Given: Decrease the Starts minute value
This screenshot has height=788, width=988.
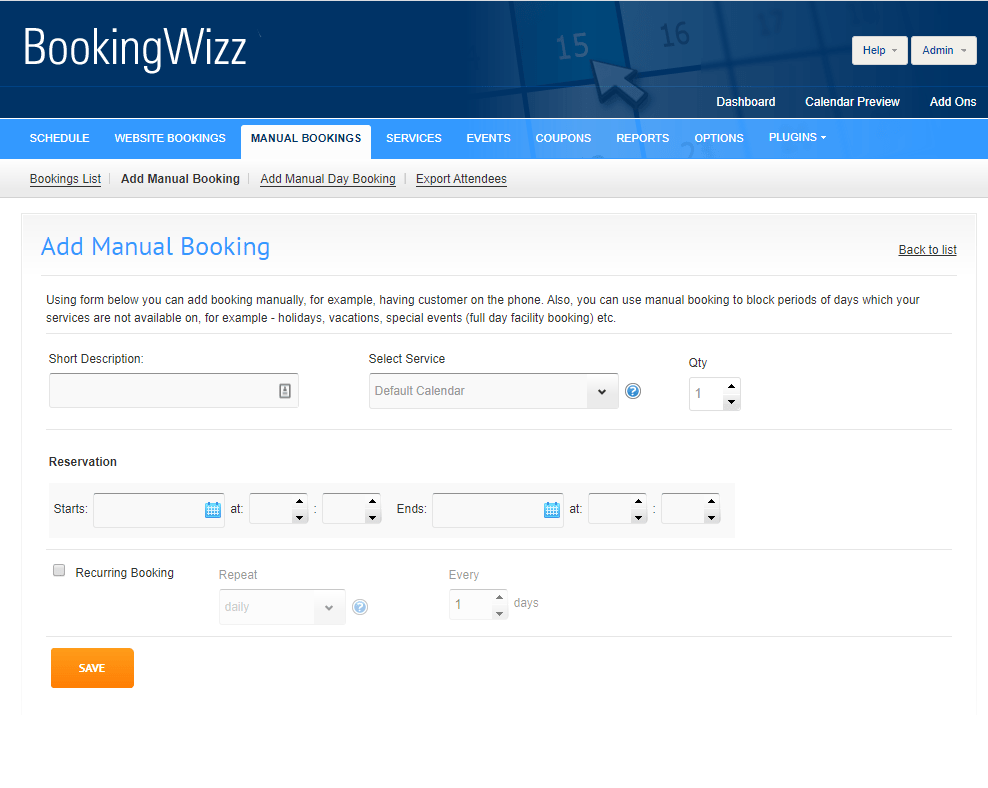Looking at the screenshot, I should [372, 518].
